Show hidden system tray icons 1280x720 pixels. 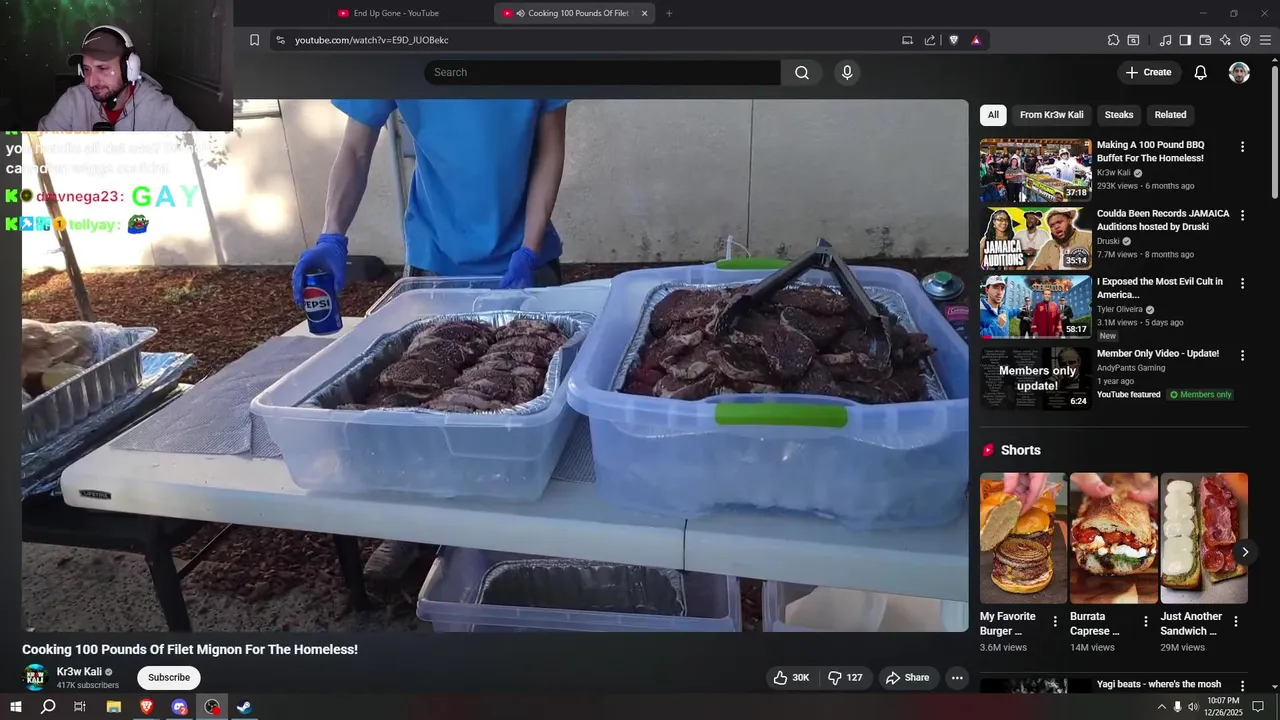coord(1161,707)
